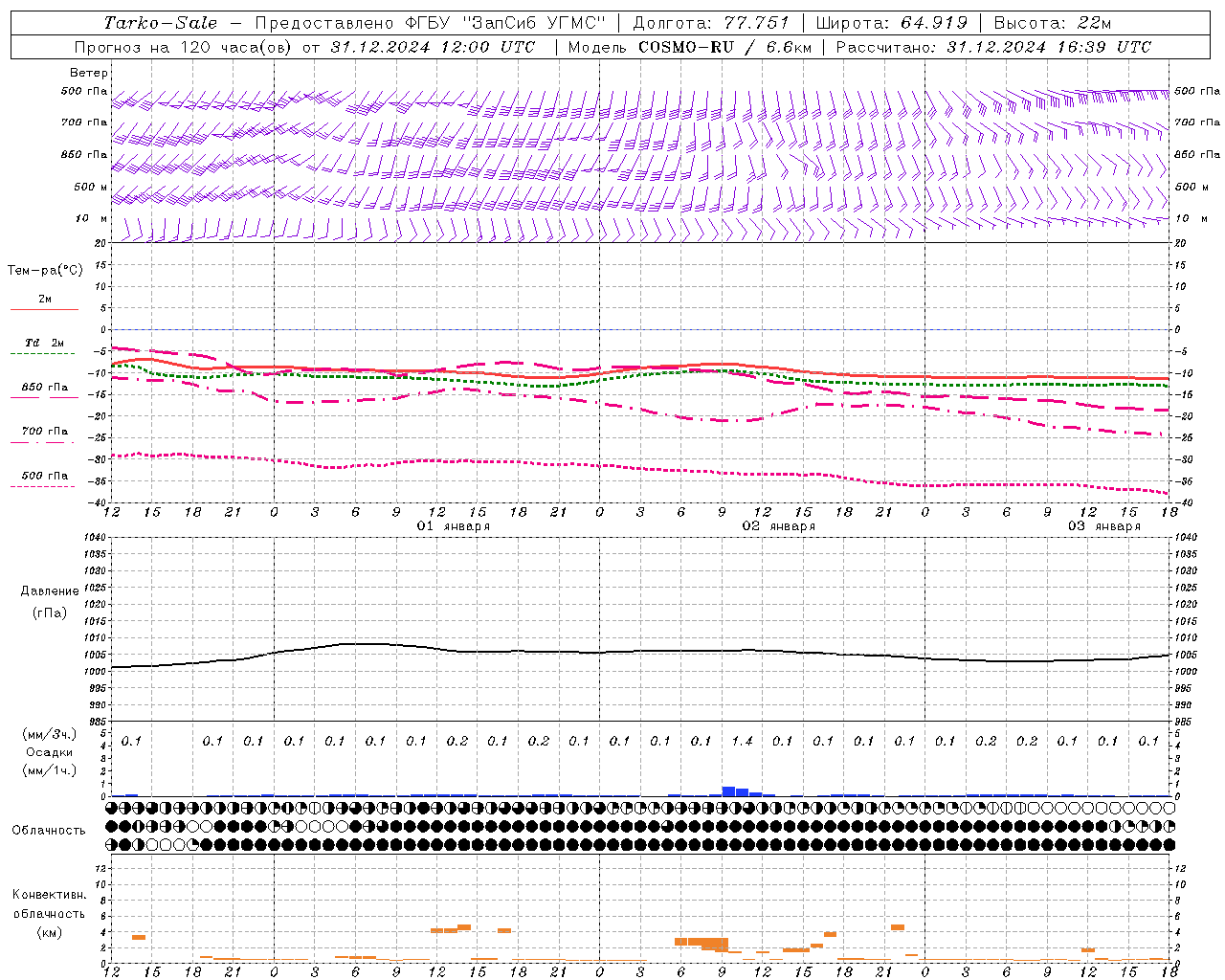Viewport: 1225px width, 980px height.
Task: Click the "Тем-ра(°C)" temperature label
Action: click(x=45, y=271)
